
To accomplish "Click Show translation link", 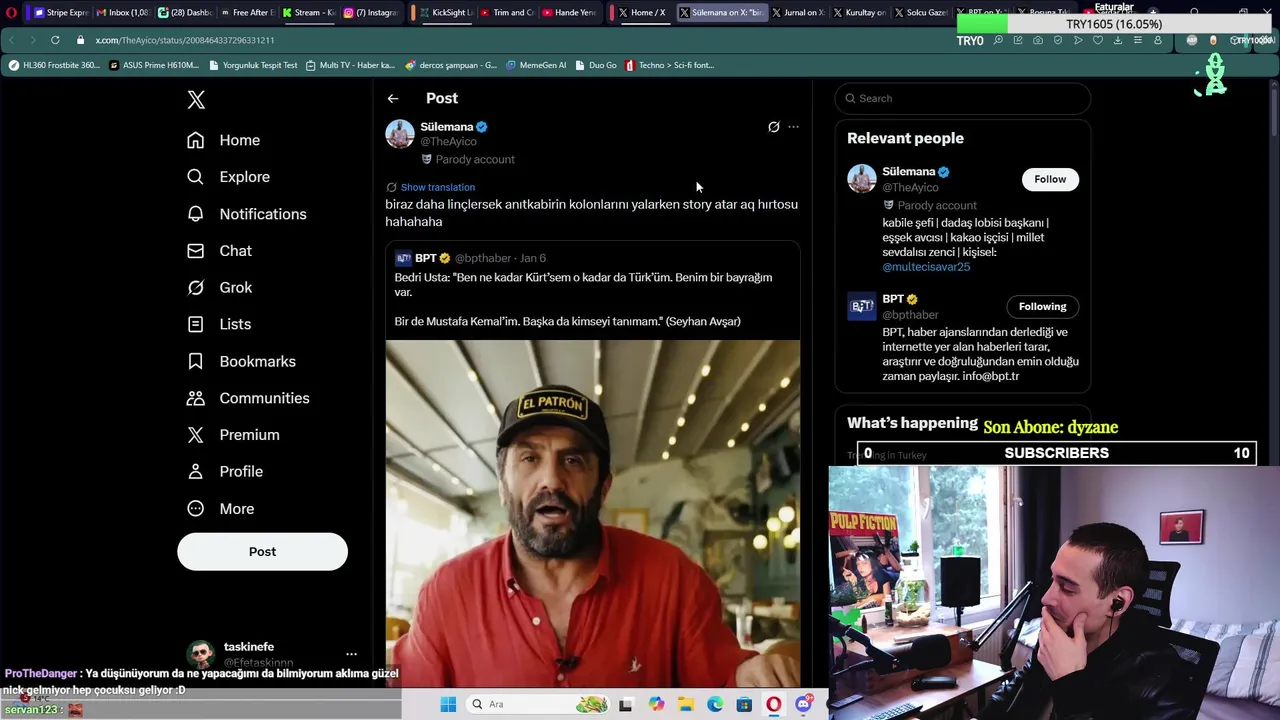I will [x=438, y=187].
